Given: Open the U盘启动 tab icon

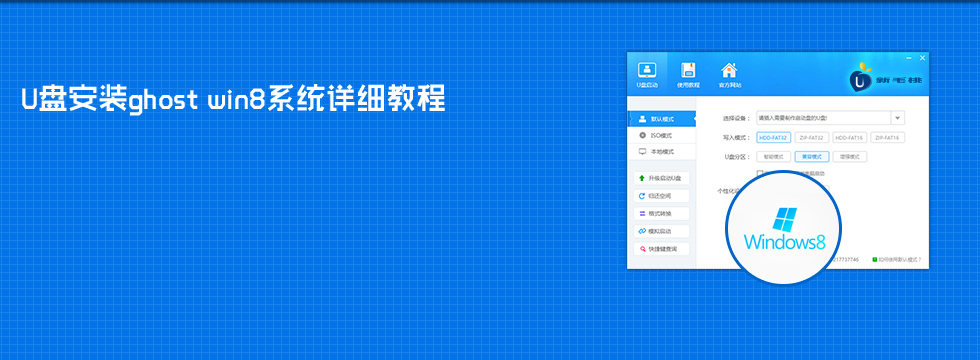Looking at the screenshot, I should click(646, 70).
